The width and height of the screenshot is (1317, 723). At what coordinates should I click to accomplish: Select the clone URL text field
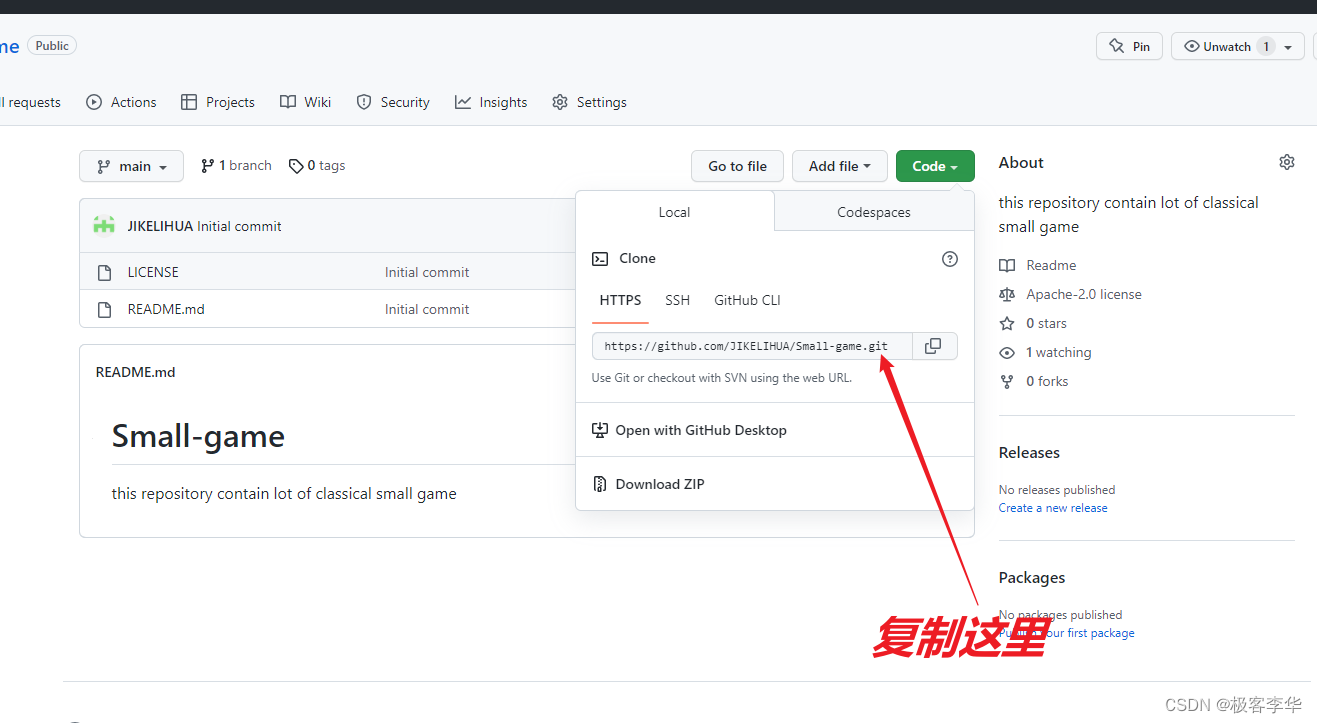point(752,346)
